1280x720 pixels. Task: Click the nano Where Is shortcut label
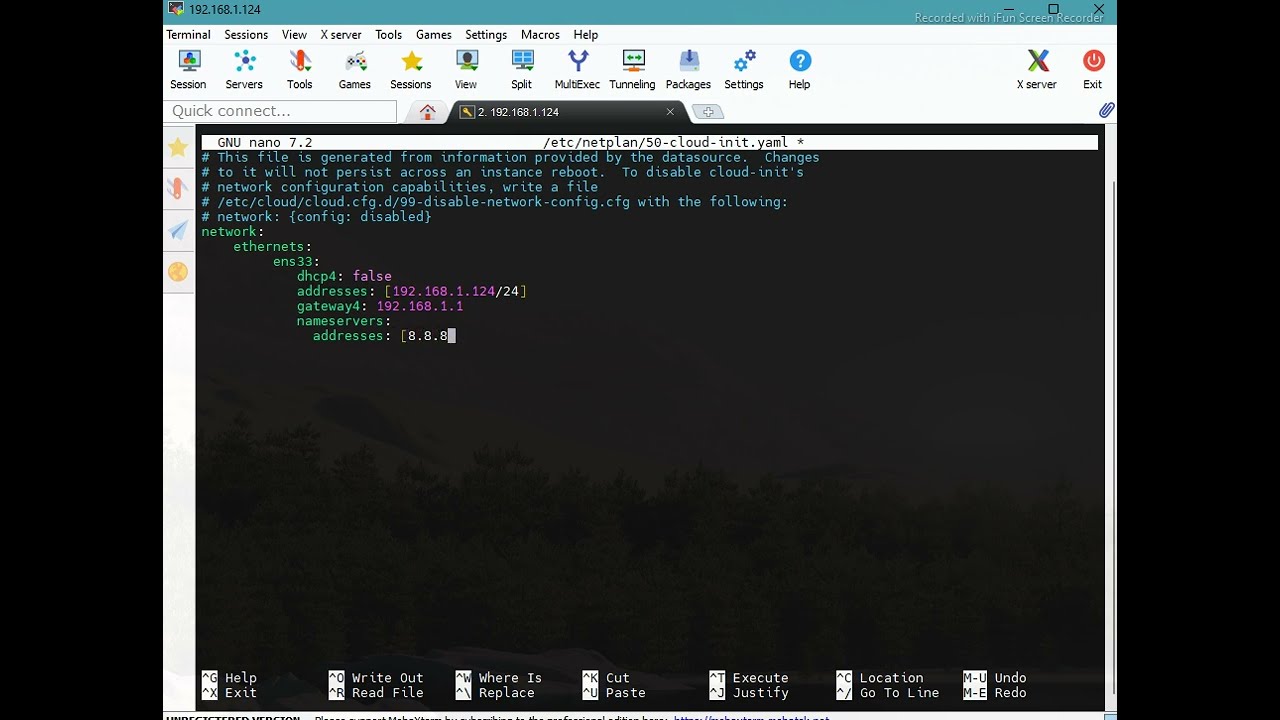pos(510,678)
